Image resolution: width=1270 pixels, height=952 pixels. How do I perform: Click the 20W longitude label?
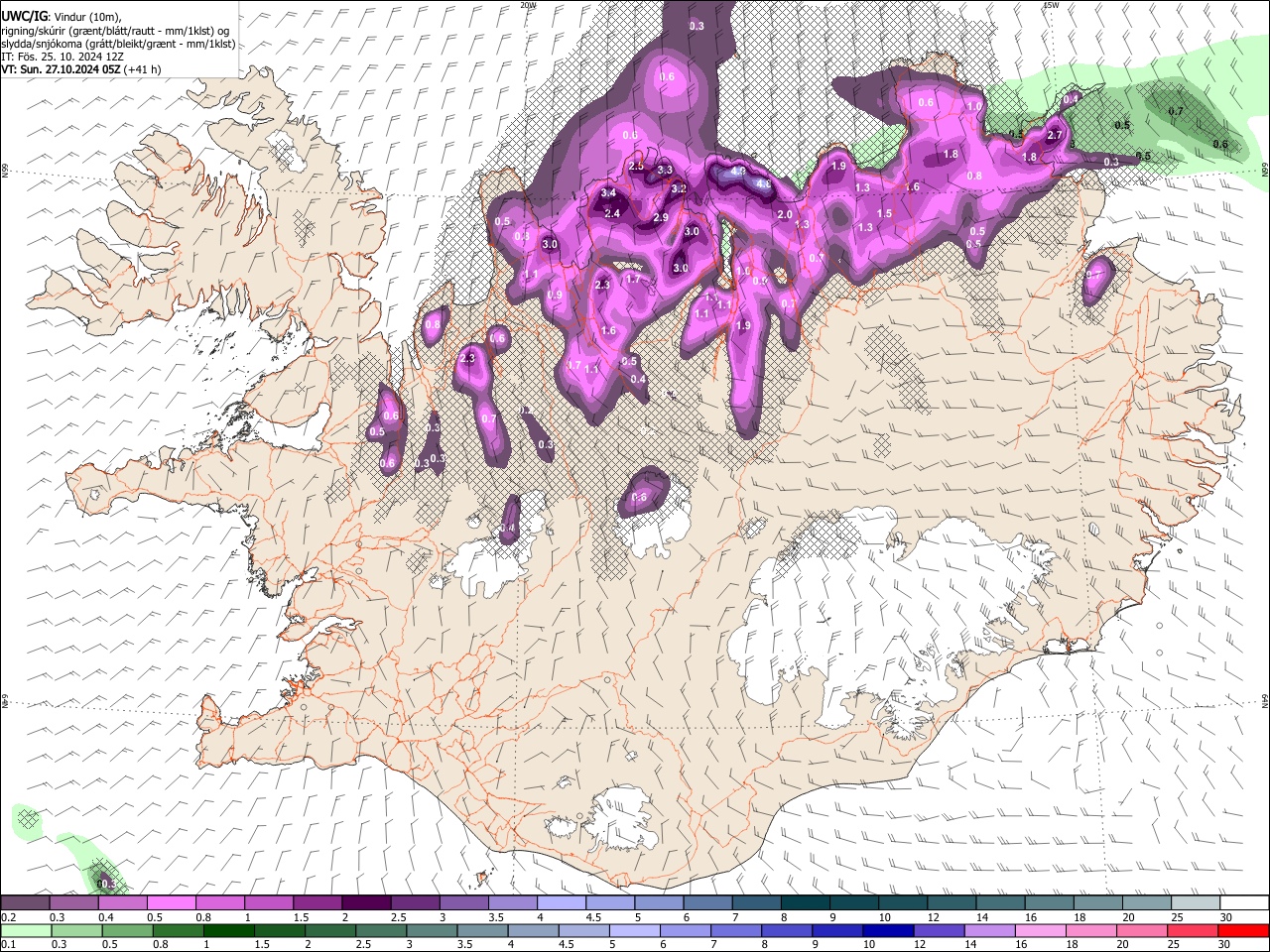click(x=528, y=4)
